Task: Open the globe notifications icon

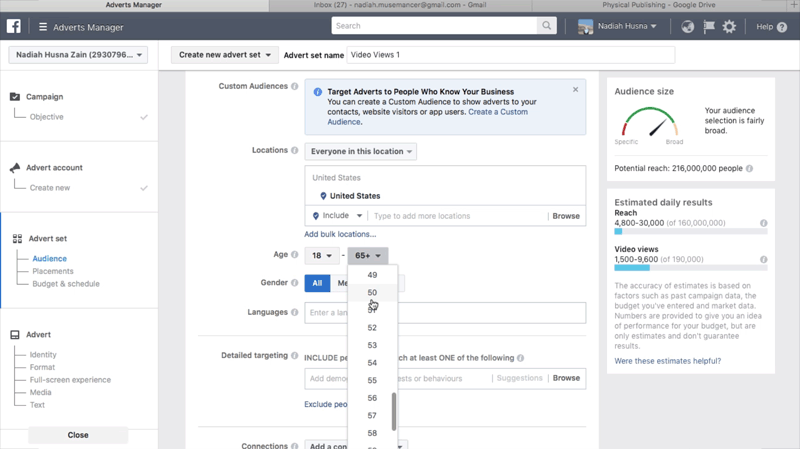Action: point(688,27)
